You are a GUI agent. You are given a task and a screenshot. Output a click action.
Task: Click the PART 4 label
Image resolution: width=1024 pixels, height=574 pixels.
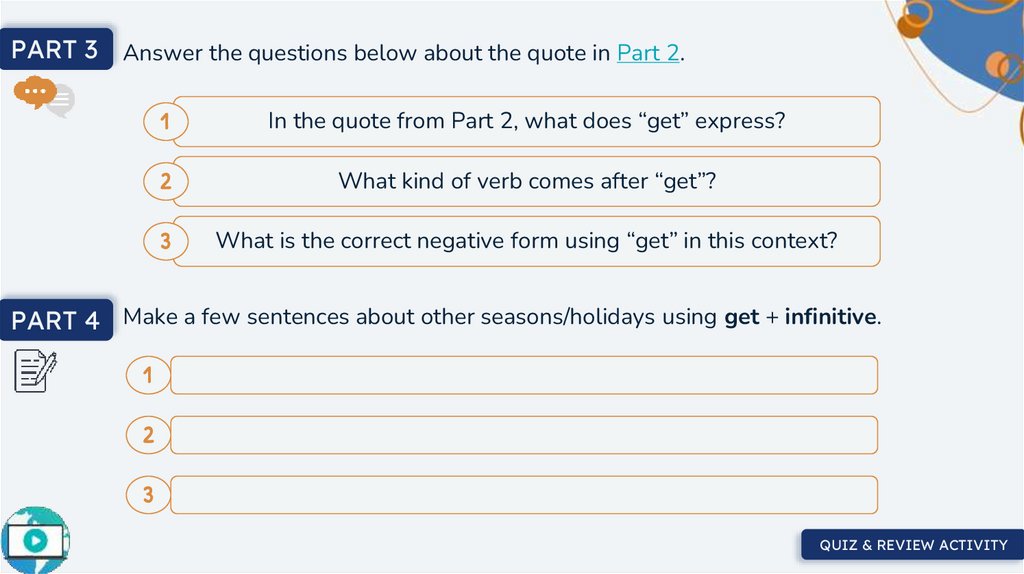tap(56, 320)
